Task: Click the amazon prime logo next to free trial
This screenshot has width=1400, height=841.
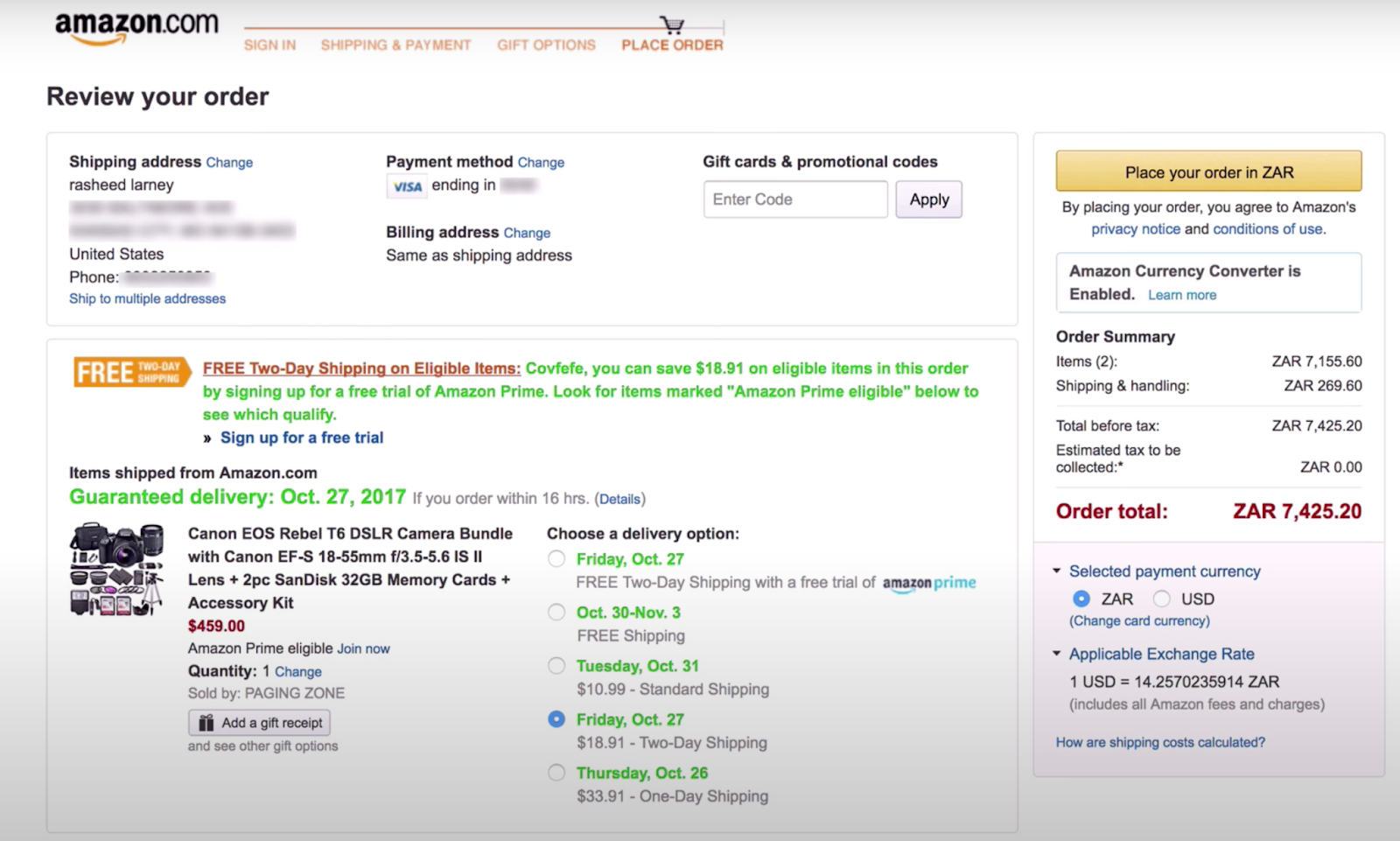Action: click(927, 582)
